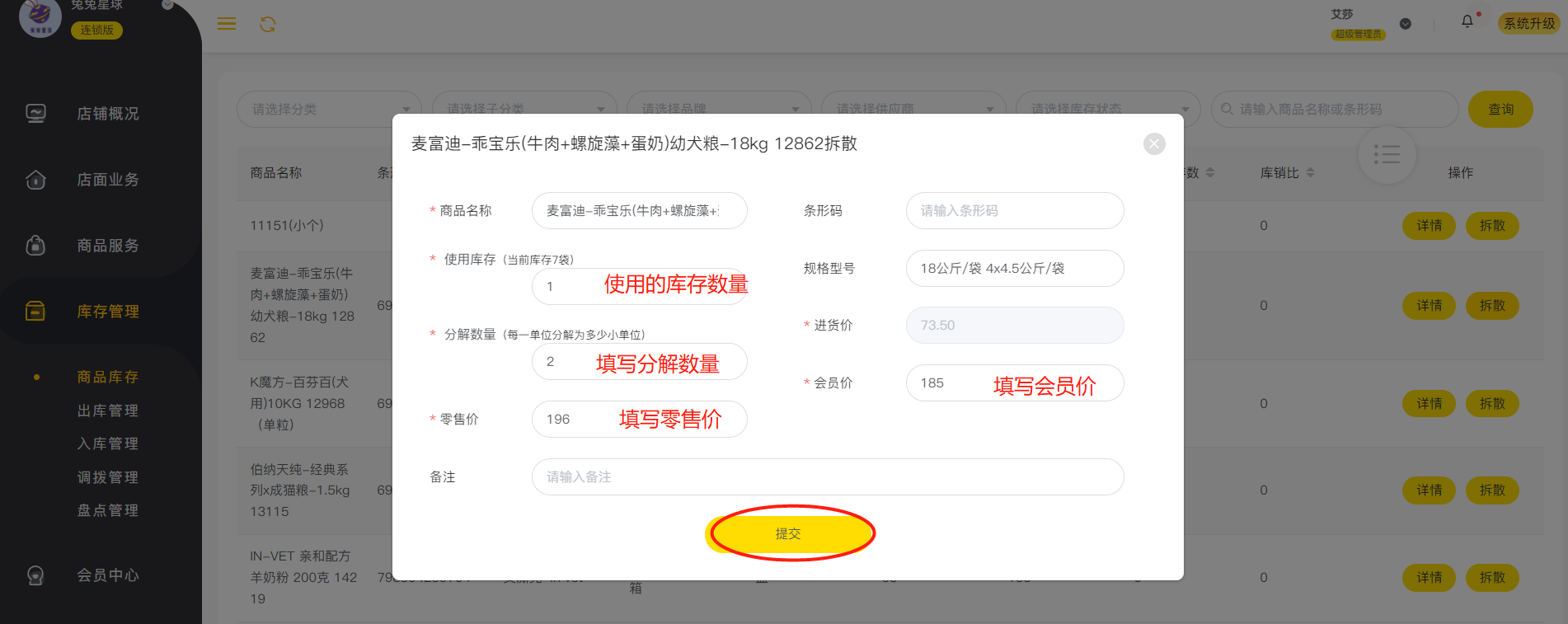Open the notification bell
Viewport: 1568px width, 624px height.
pos(1467,21)
